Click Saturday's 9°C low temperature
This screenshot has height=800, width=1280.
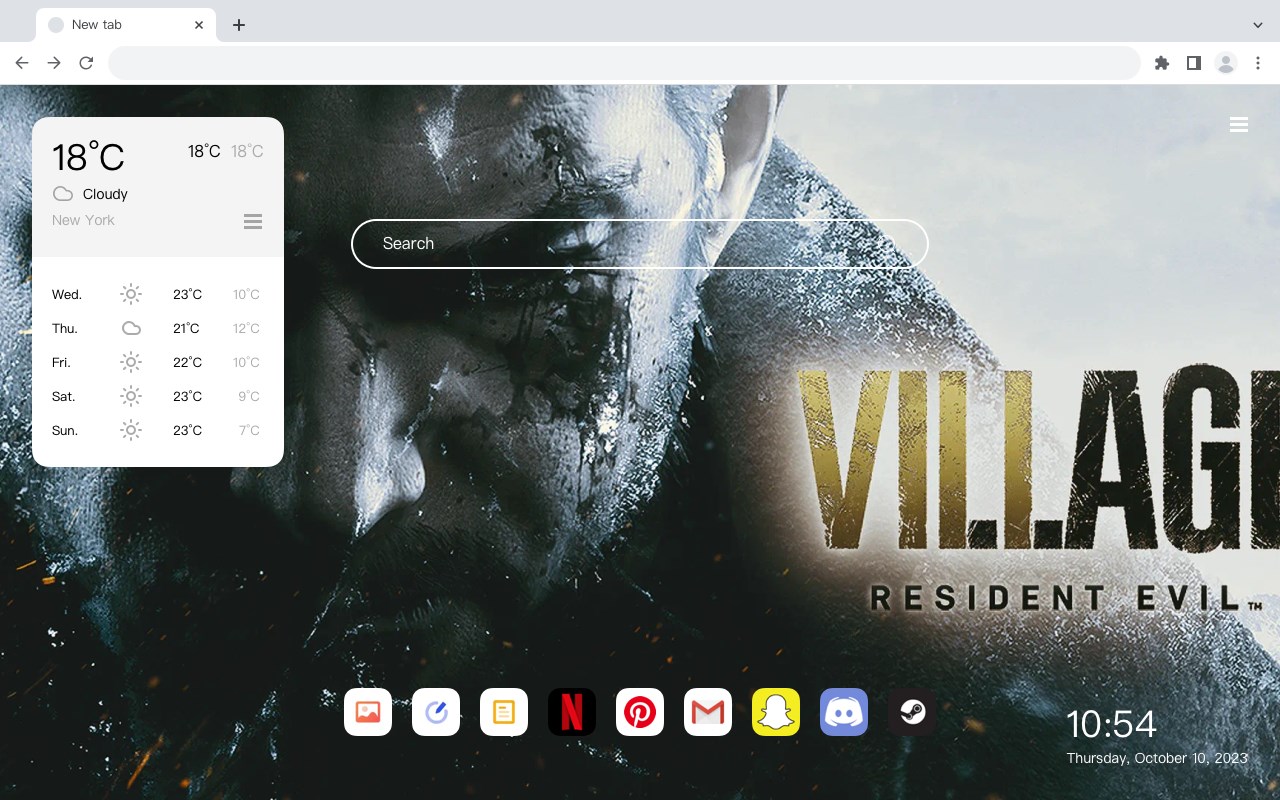click(249, 396)
